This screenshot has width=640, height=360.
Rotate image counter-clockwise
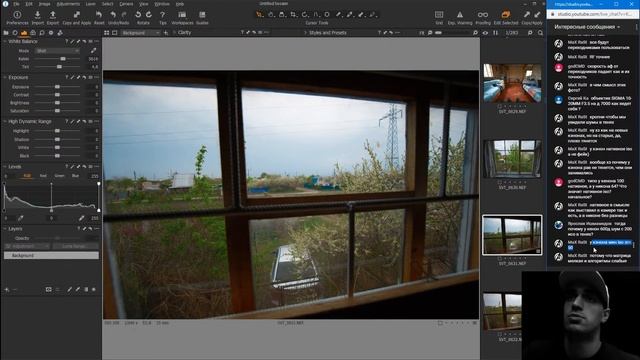pos(138,15)
